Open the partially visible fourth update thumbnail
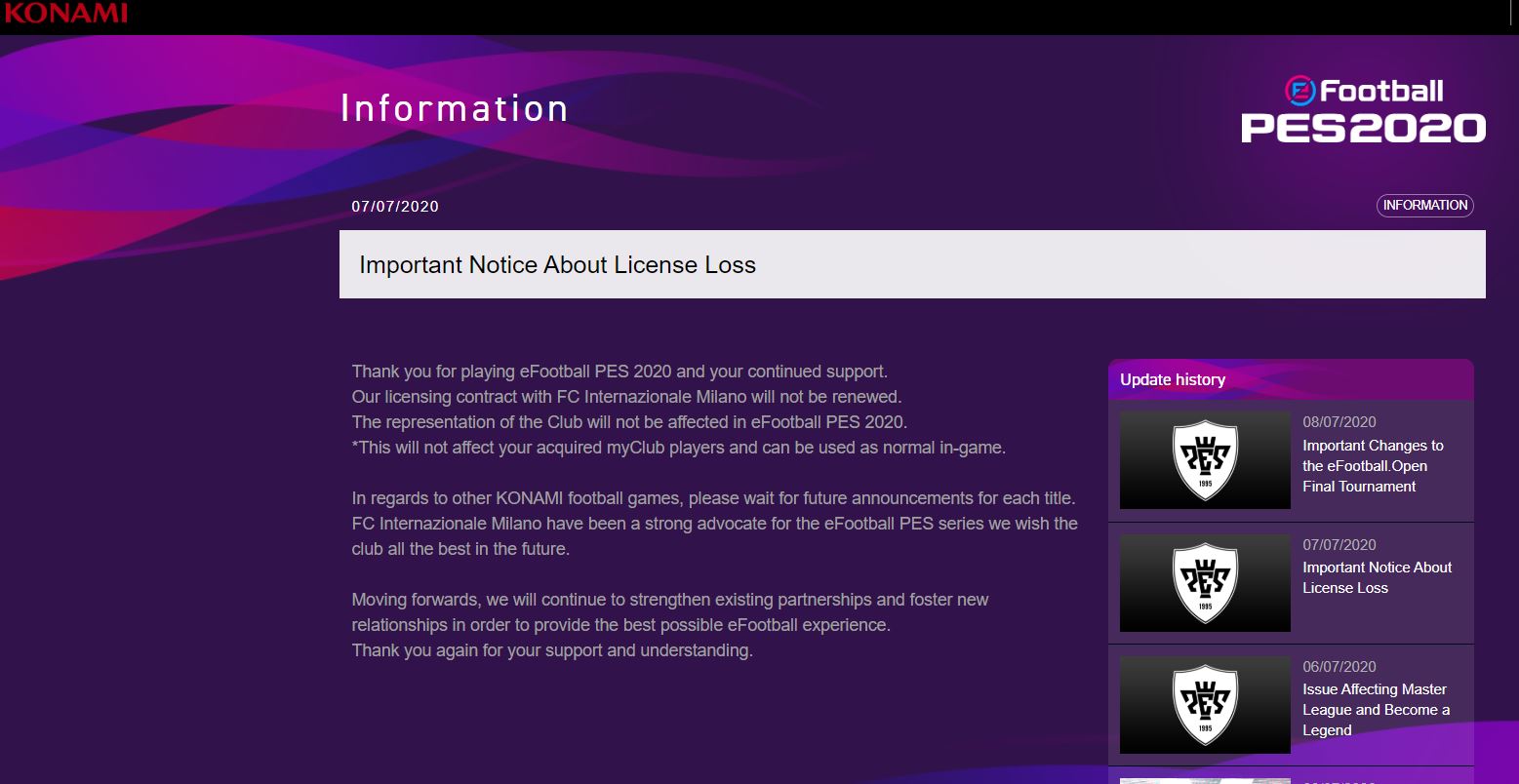This screenshot has height=784, width=1519. [x=1205, y=779]
